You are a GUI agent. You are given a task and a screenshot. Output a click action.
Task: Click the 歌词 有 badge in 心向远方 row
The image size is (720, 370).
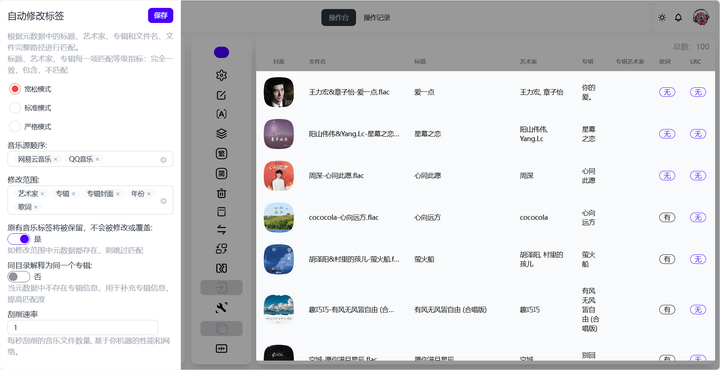[667, 217]
